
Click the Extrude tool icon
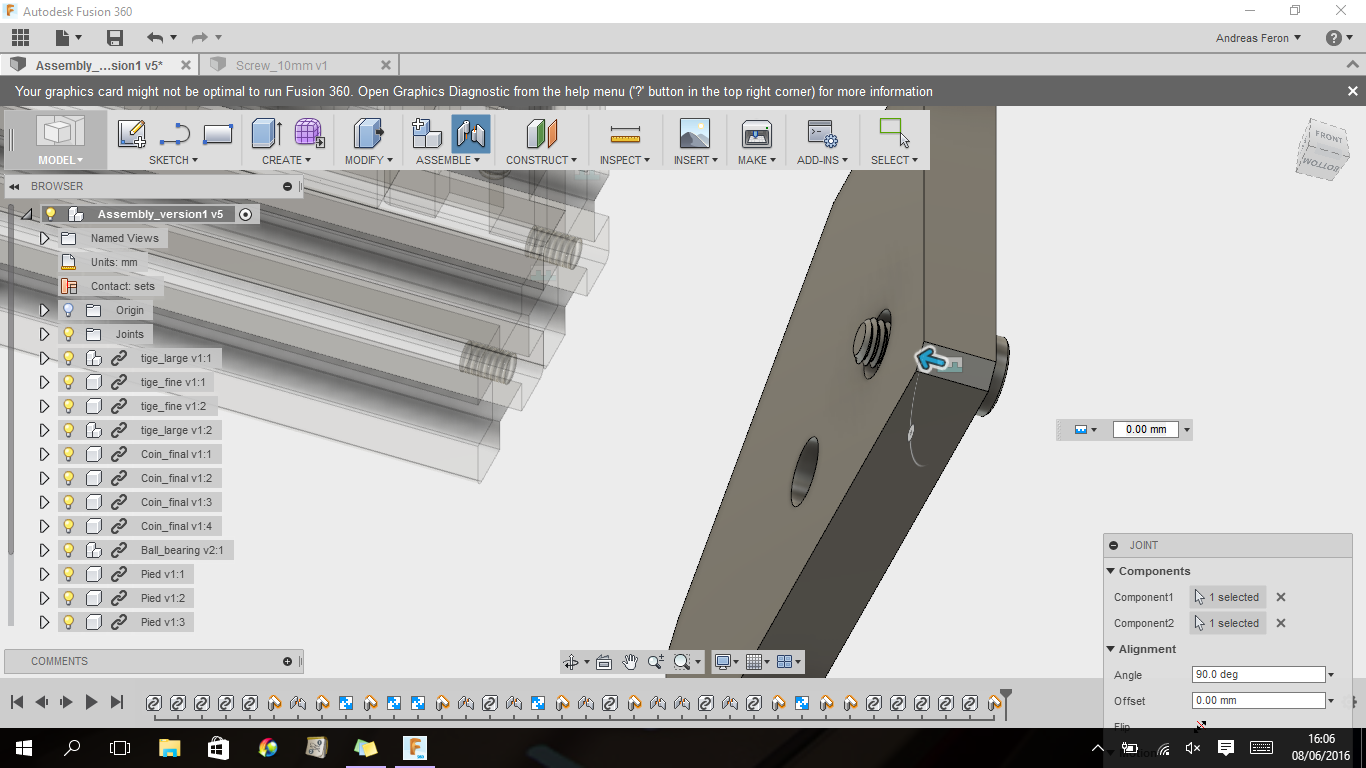point(267,134)
